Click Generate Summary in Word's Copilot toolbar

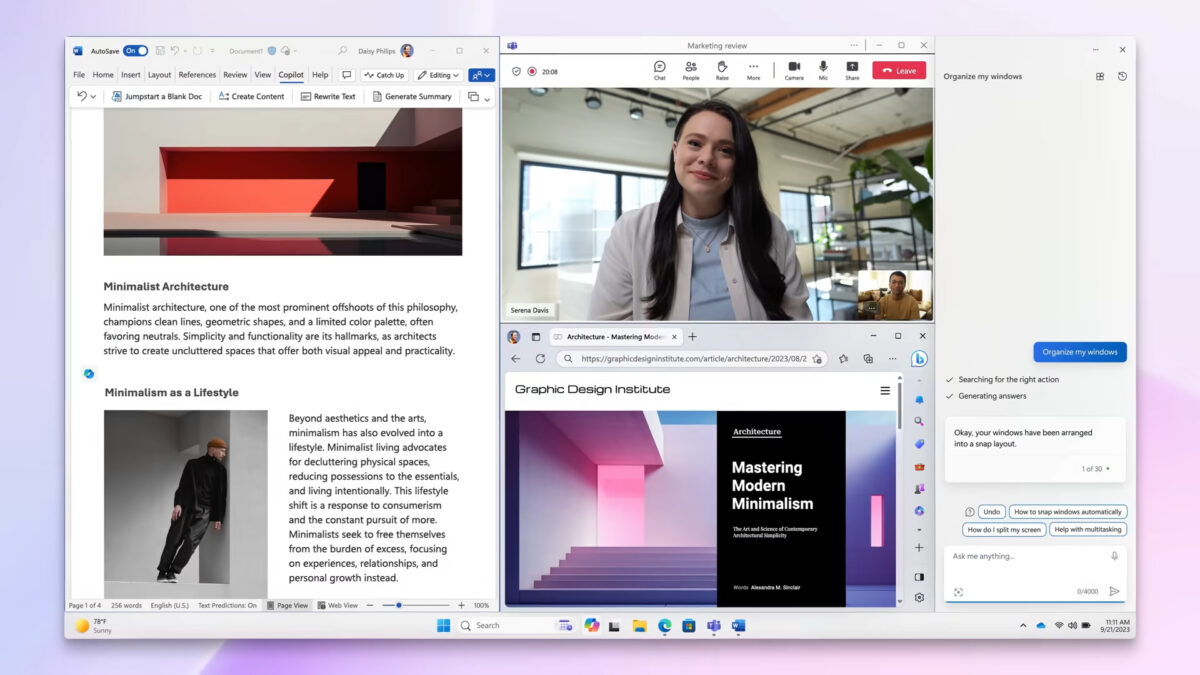coord(412,96)
